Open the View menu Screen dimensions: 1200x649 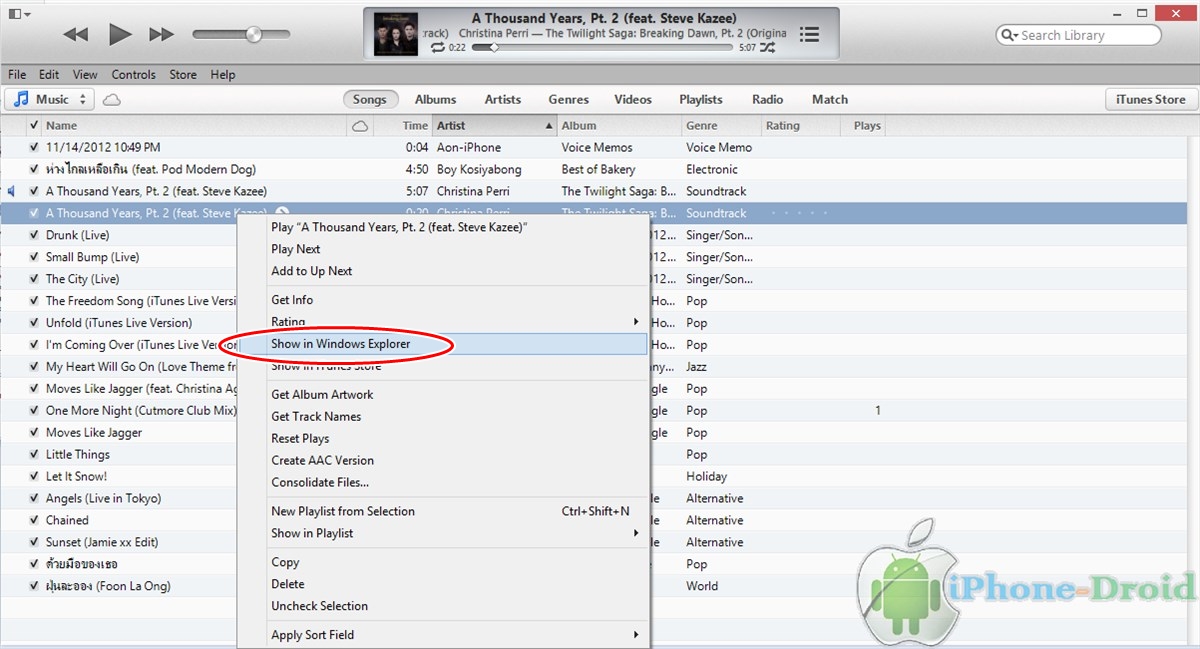tap(85, 74)
